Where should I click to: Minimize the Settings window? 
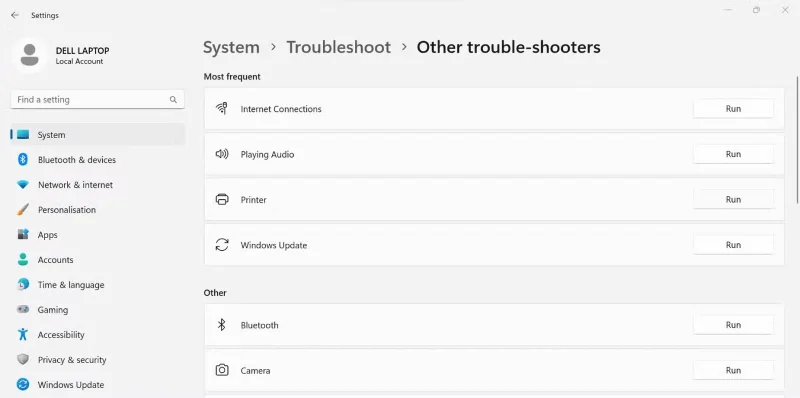pos(728,10)
